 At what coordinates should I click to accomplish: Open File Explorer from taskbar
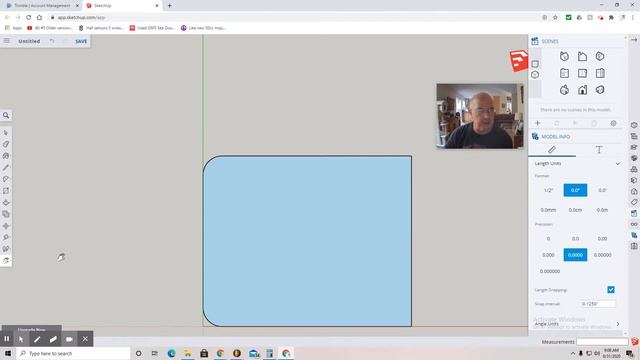[187, 353]
